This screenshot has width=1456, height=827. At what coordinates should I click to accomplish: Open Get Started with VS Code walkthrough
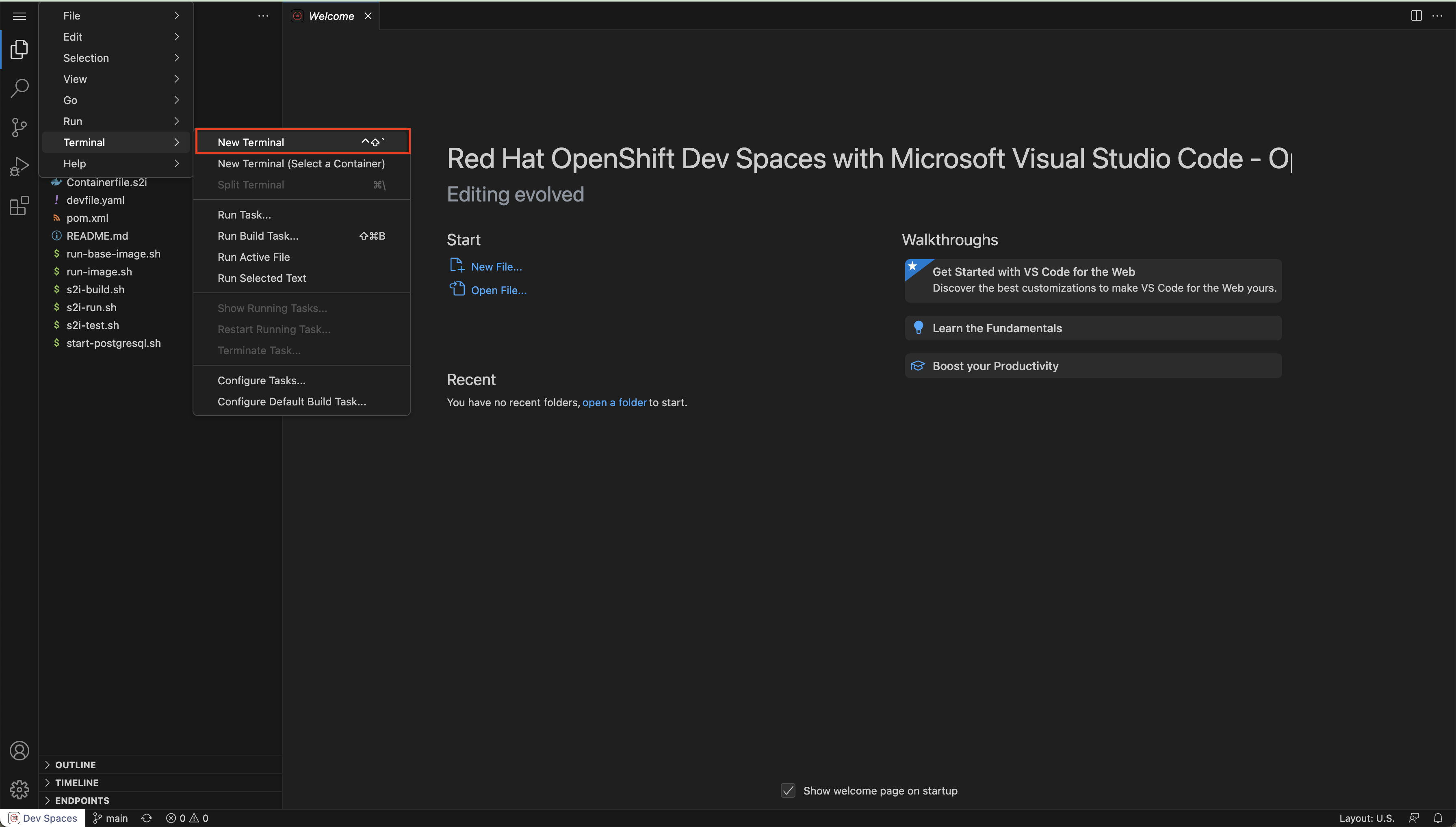click(x=1093, y=280)
